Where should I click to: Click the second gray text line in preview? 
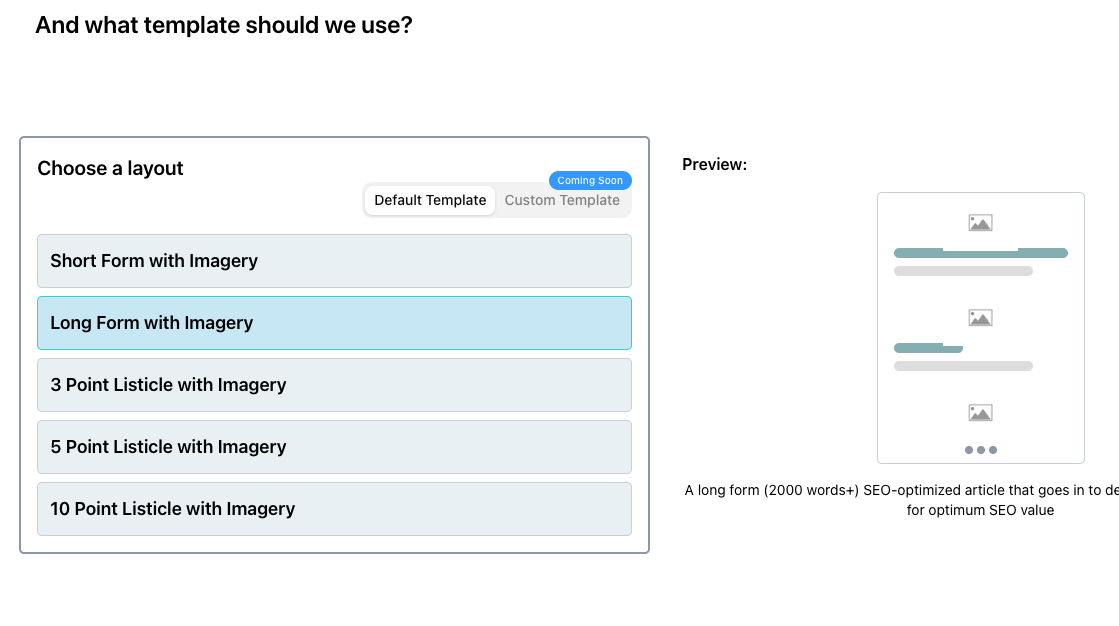pyautogui.click(x=963, y=366)
